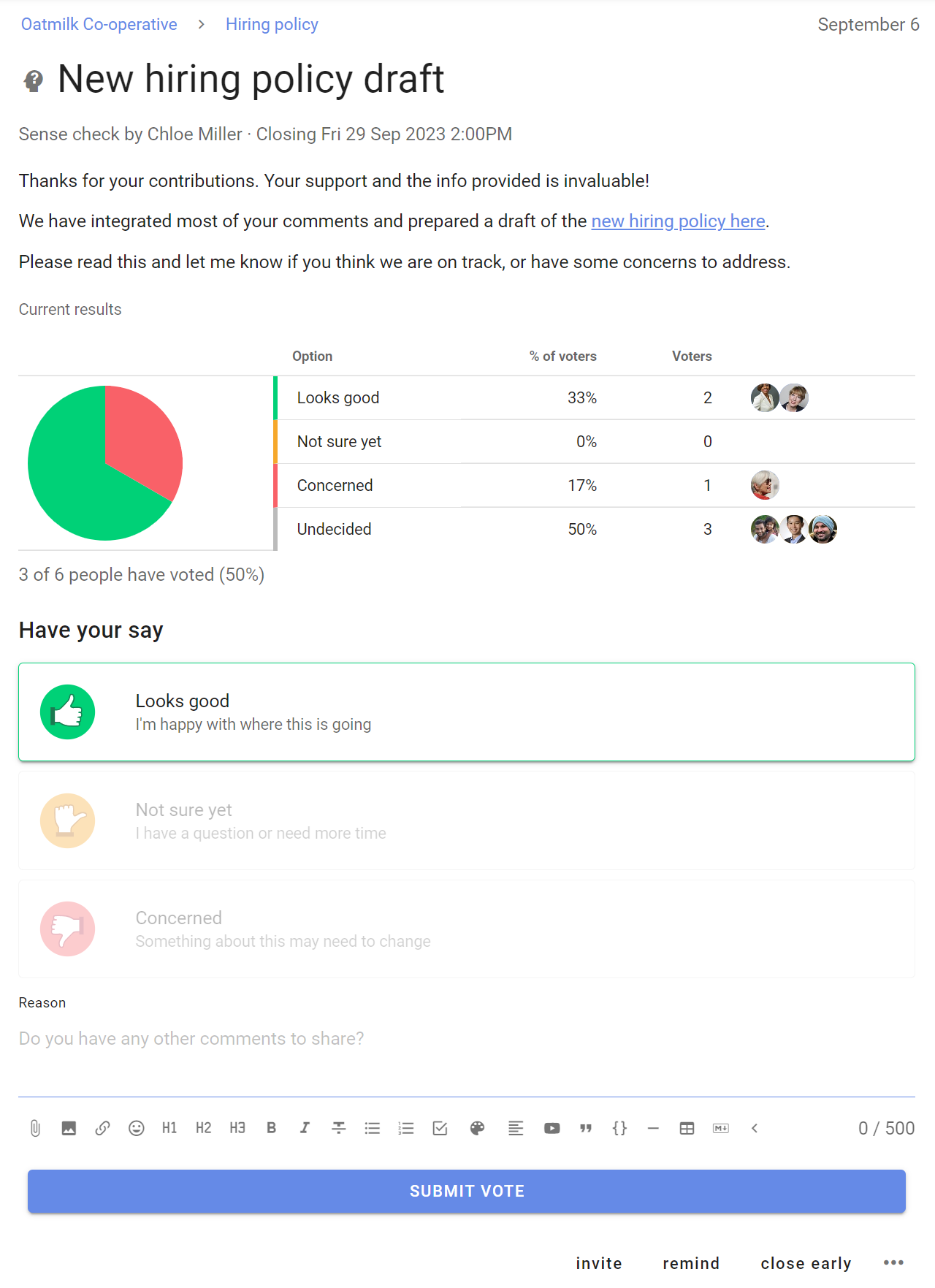Toggle the bulleted list formatting

coord(372,1128)
